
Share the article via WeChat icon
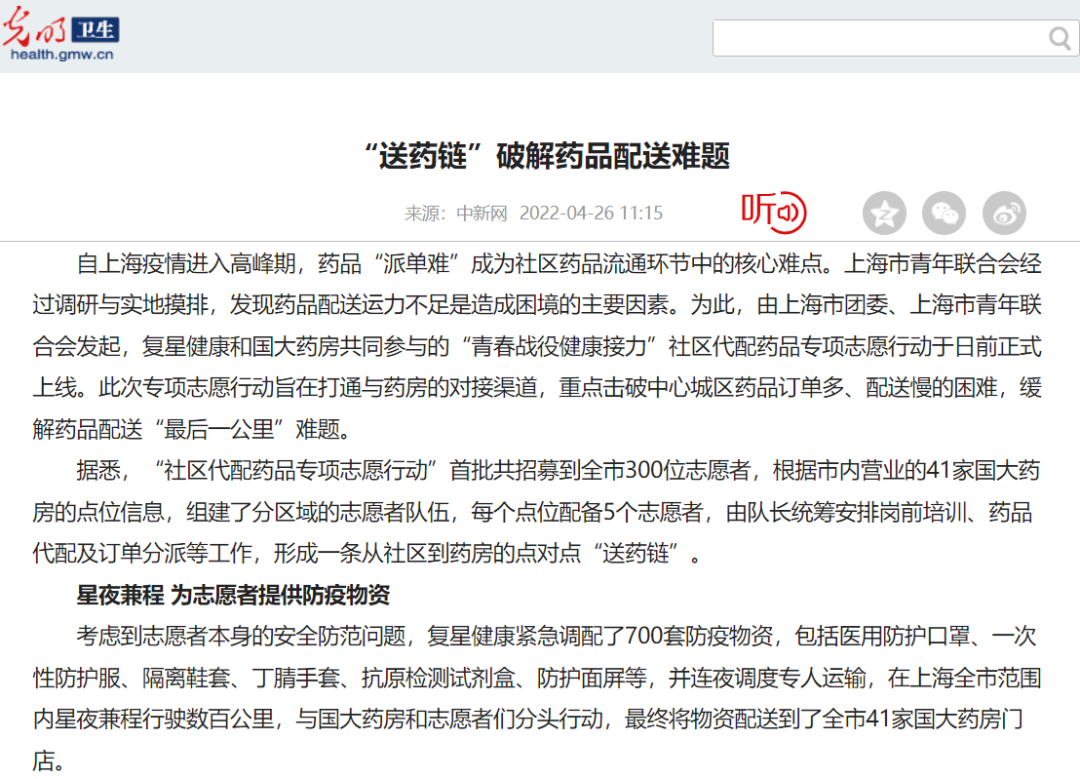click(944, 213)
